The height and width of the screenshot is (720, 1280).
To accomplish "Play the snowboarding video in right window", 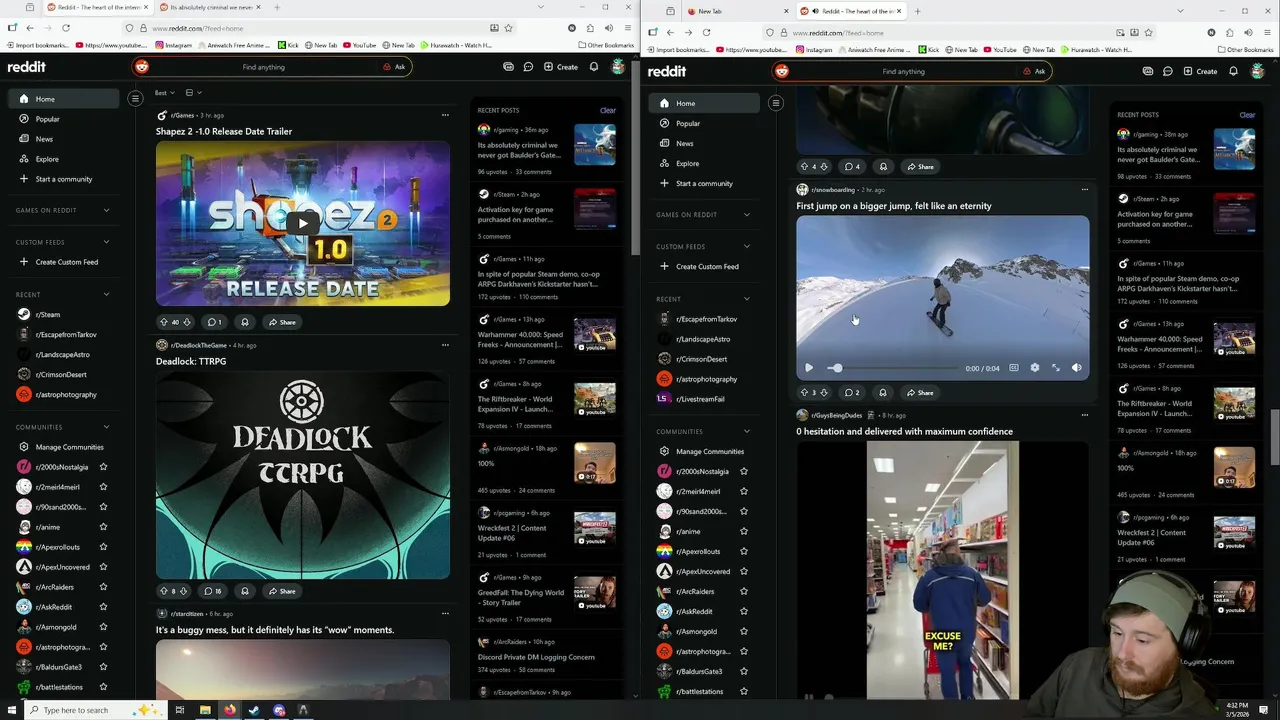I will coord(809,368).
